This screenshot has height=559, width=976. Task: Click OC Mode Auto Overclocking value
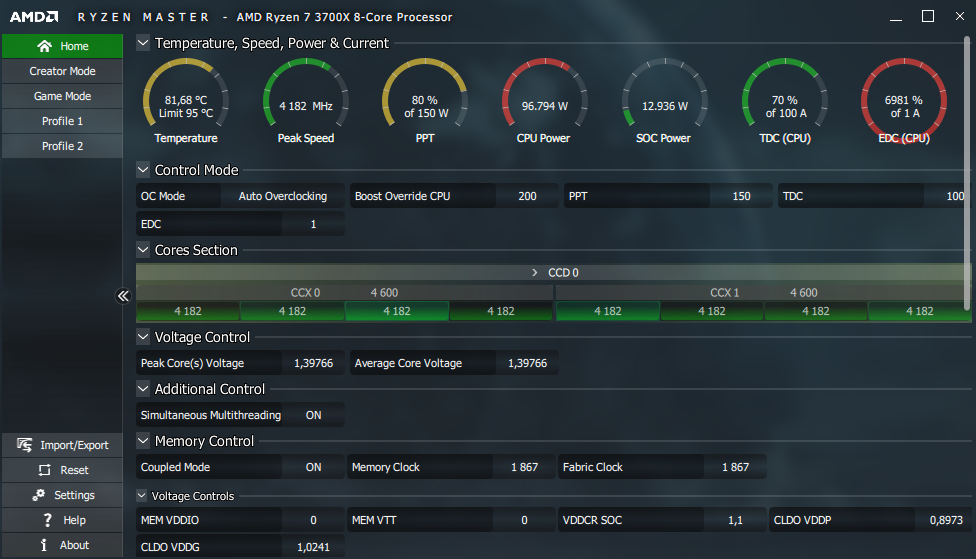click(283, 196)
